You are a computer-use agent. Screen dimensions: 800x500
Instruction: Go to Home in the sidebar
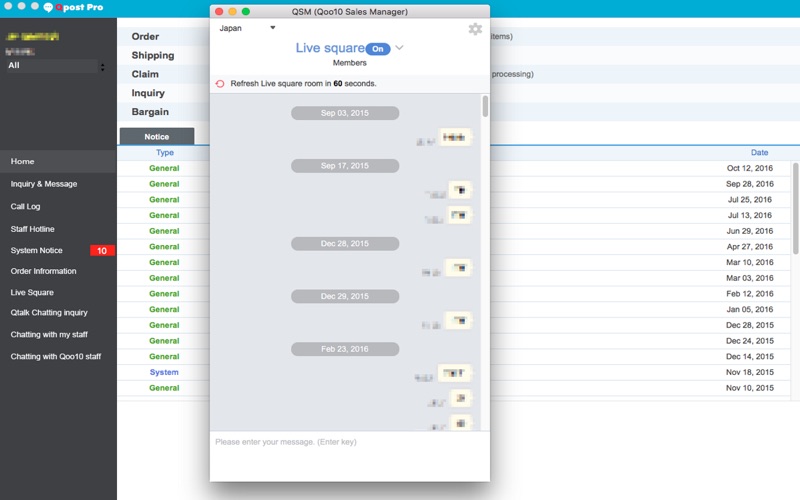(58, 161)
